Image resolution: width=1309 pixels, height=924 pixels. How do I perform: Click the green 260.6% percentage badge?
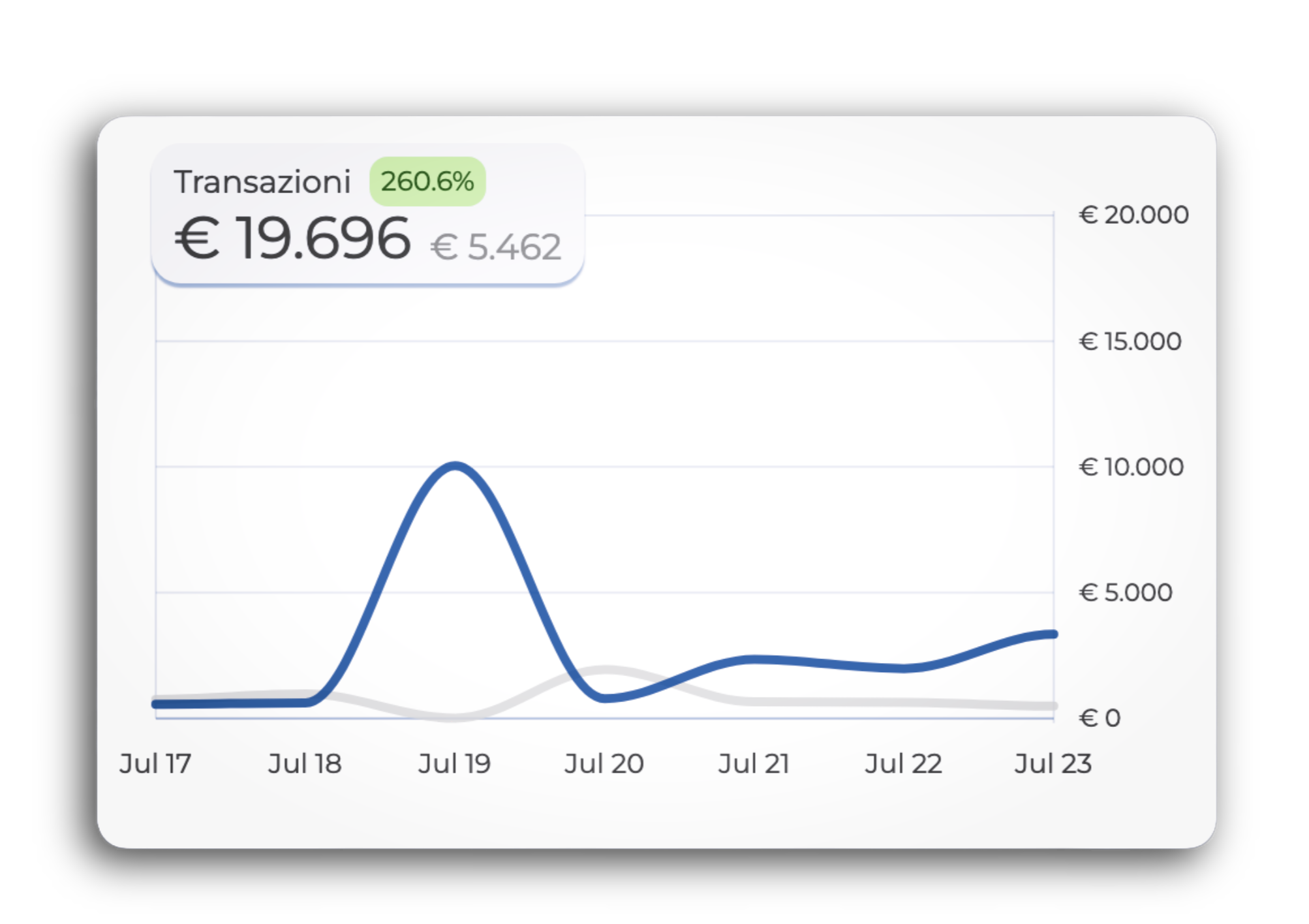click(x=427, y=181)
